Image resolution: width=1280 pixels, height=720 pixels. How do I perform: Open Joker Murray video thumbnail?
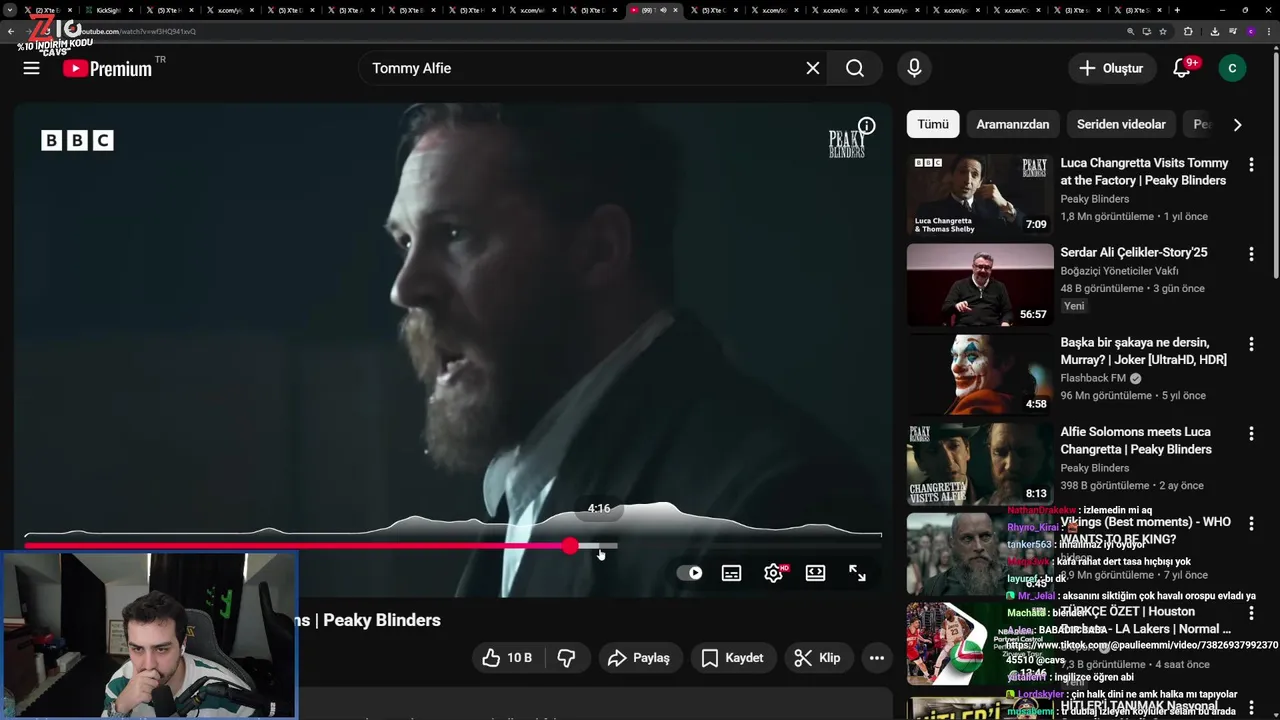click(x=980, y=374)
